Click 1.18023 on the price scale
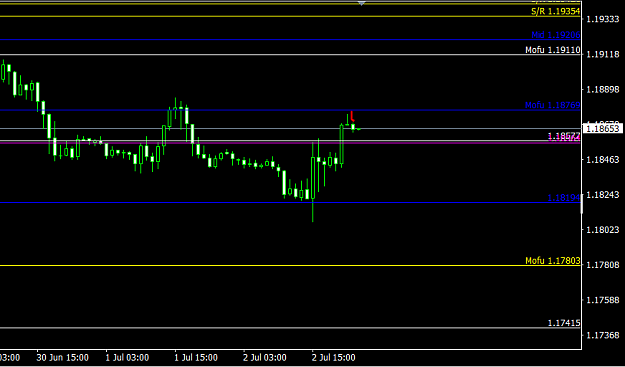This screenshot has width=625, height=367. [603, 230]
